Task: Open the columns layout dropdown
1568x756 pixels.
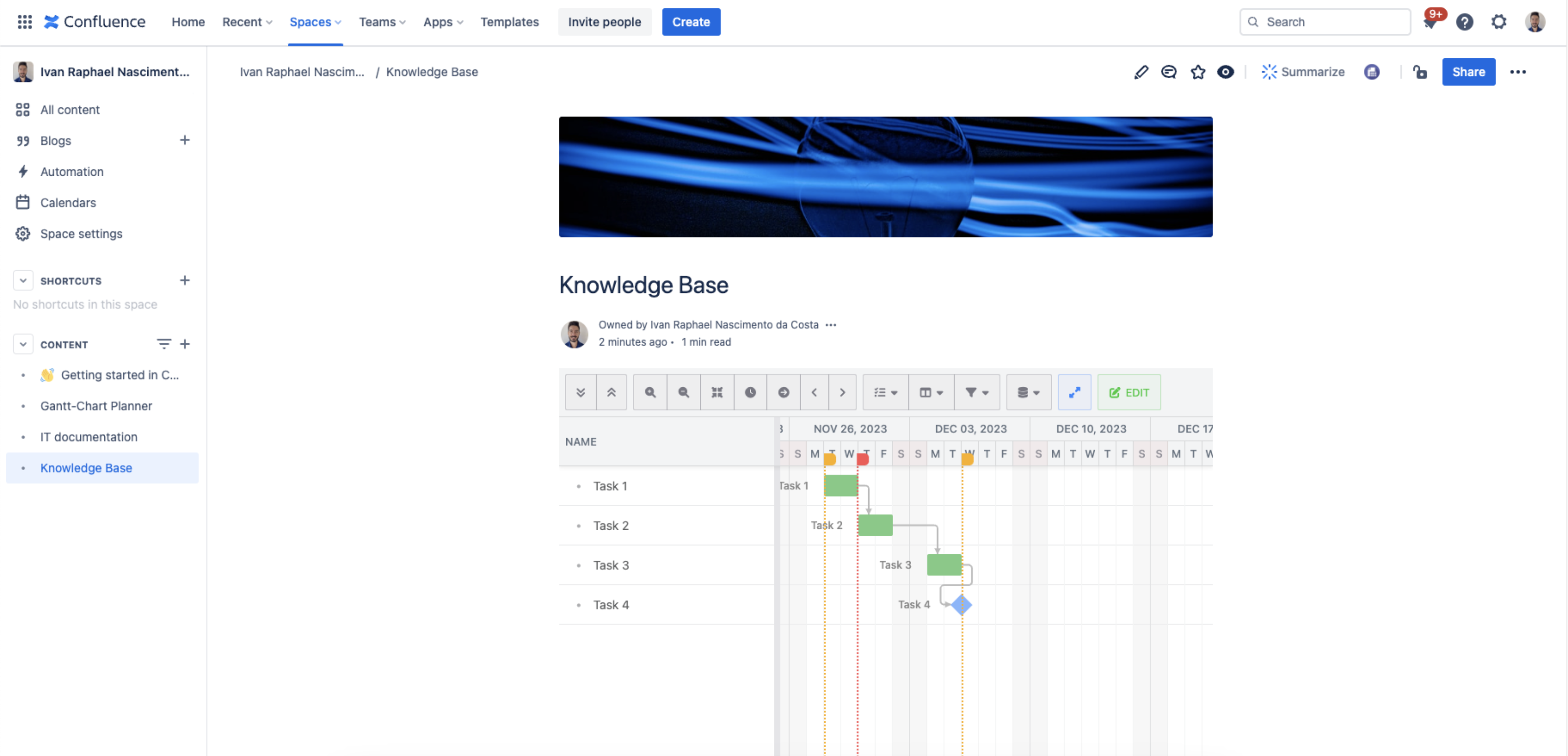Action: (x=931, y=392)
